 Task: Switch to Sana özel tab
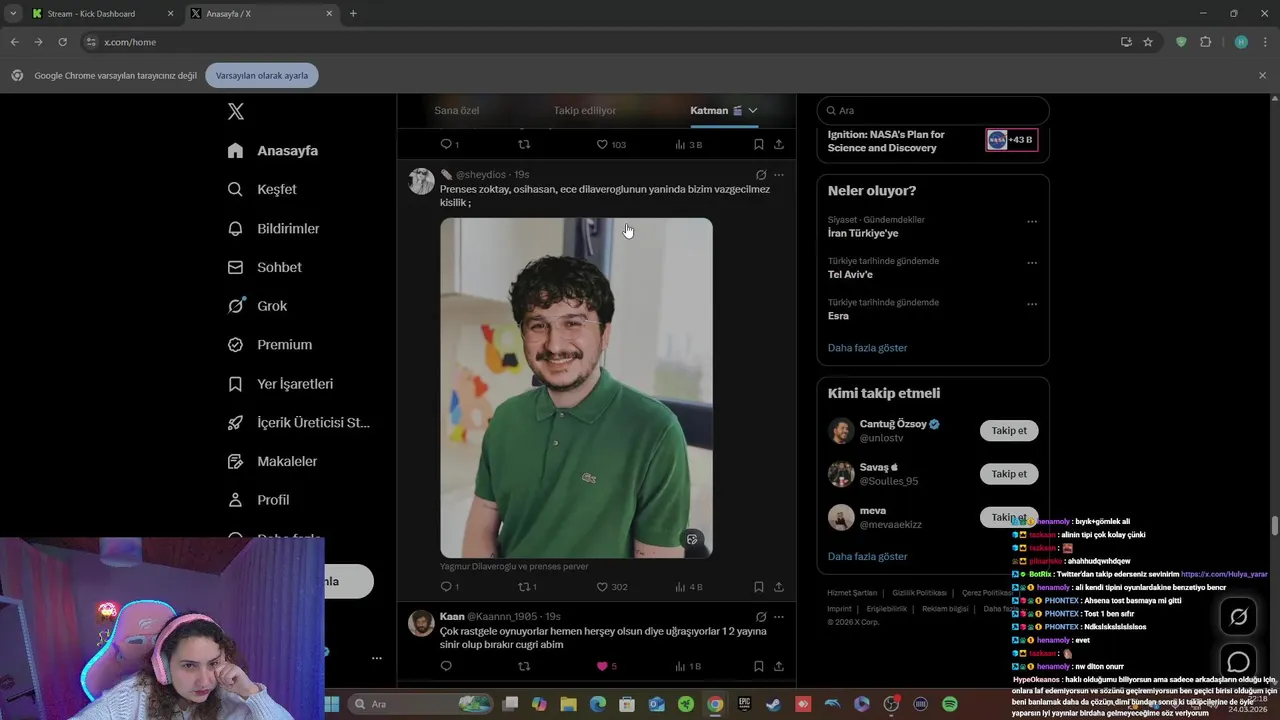point(457,110)
